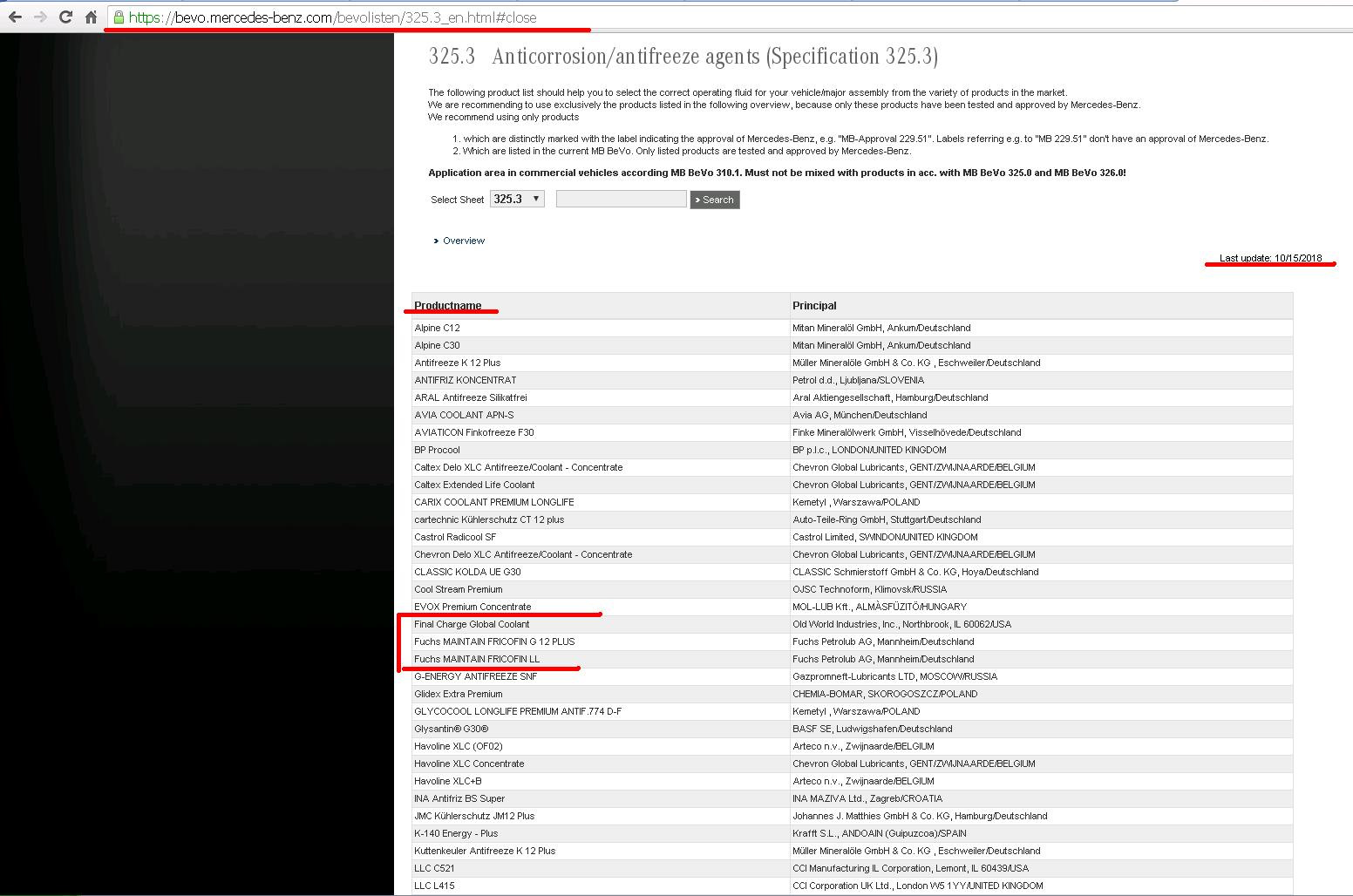Screen dimensions: 1353x896
Task: Click principal BP p.l.c., LONDON/UNITED KINGDOM
Action: pos(869,450)
